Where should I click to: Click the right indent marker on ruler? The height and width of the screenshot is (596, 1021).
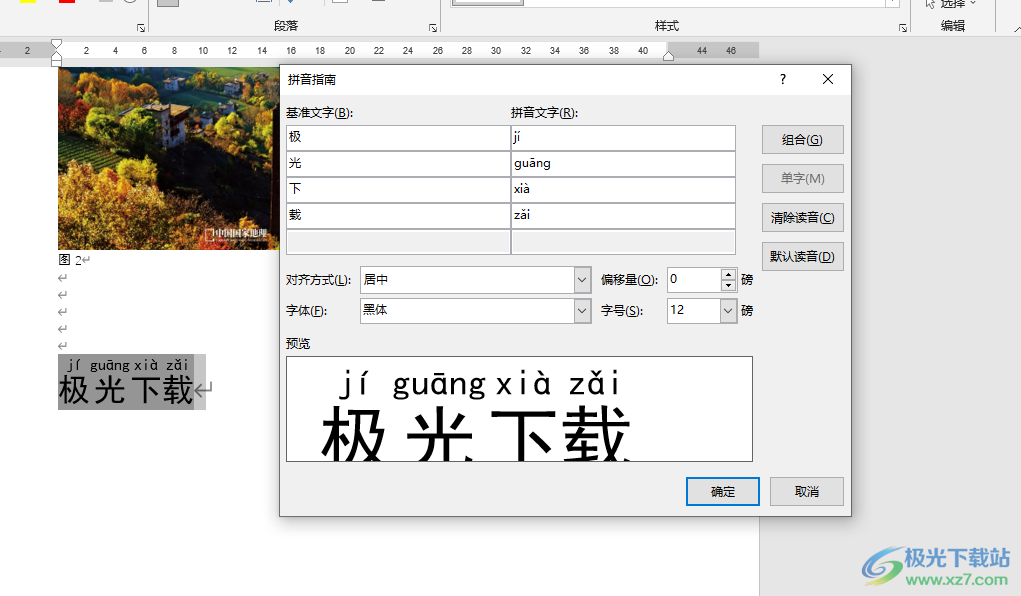click(x=668, y=57)
